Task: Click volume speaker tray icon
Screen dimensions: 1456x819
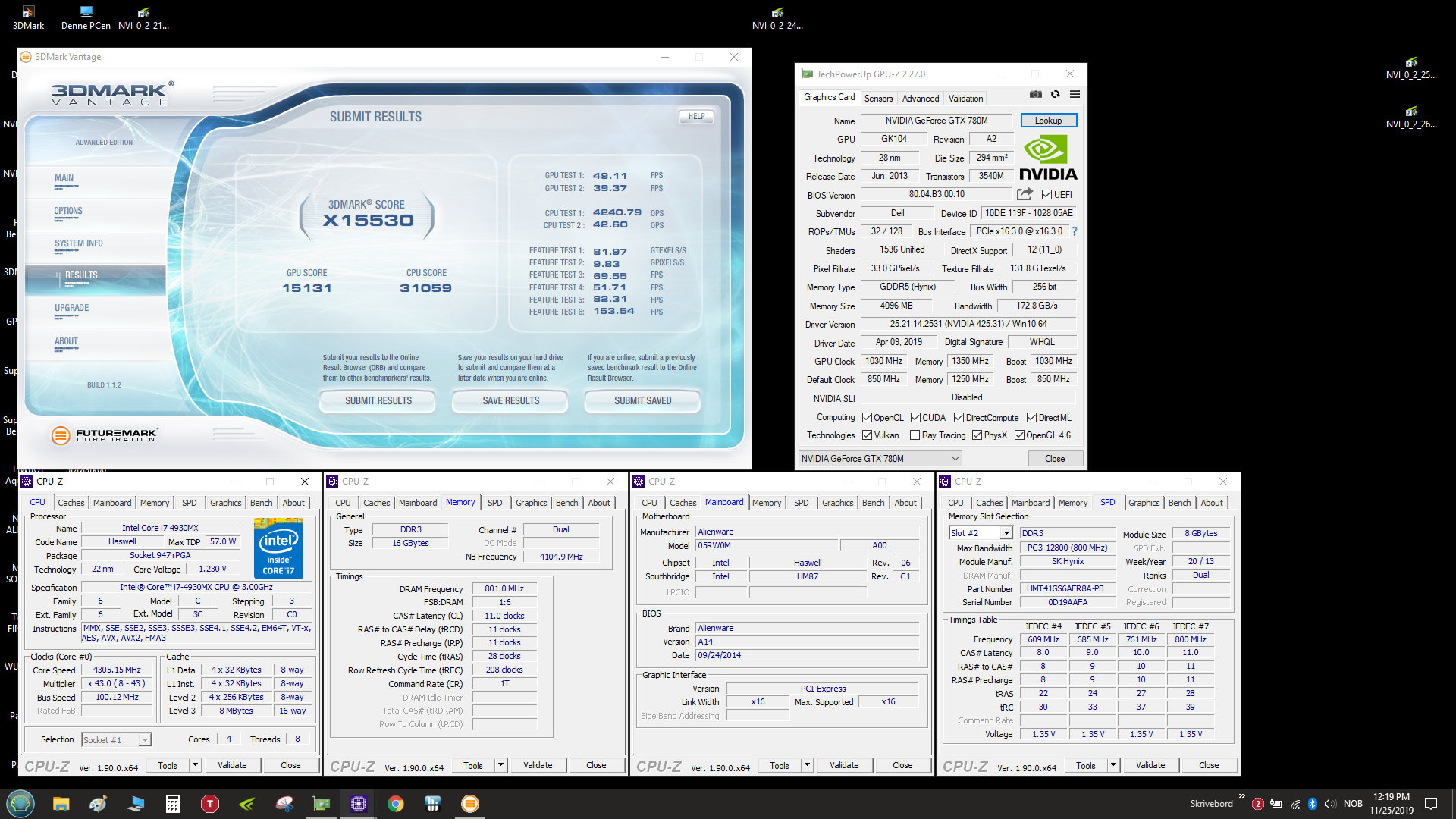Action: tap(1330, 804)
